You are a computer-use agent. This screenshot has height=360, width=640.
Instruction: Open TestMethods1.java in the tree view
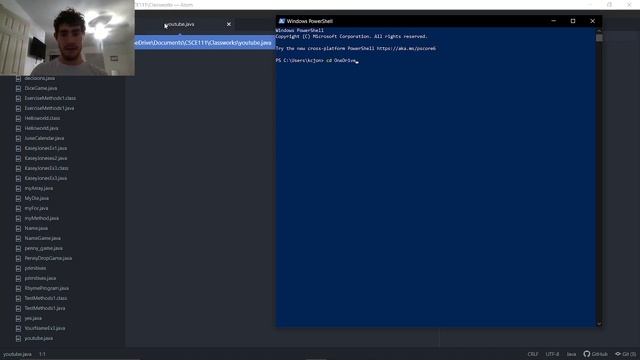pyautogui.click(x=44, y=308)
